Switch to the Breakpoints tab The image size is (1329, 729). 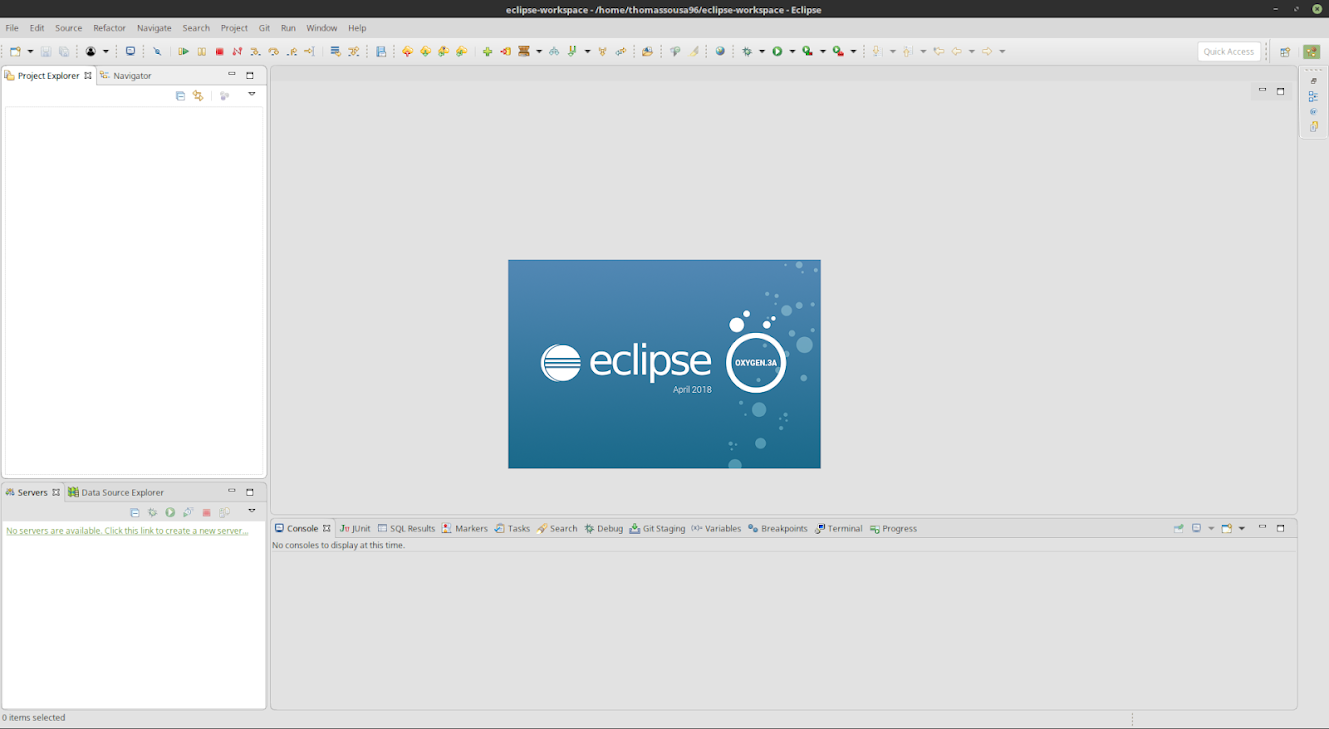[778, 528]
